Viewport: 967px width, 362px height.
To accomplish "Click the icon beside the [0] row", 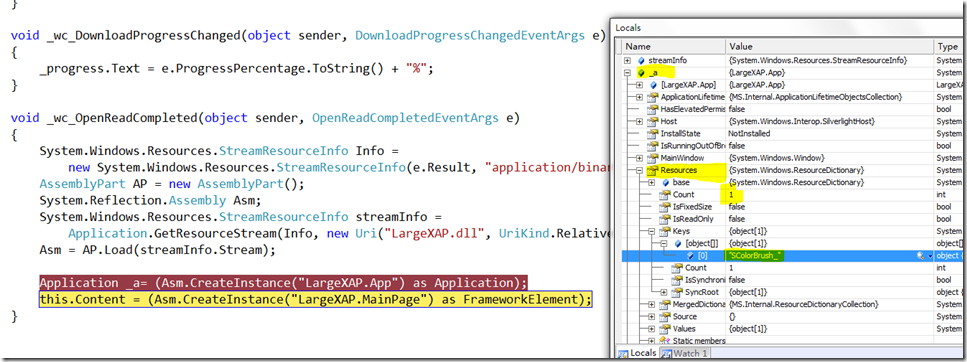I will [691, 256].
